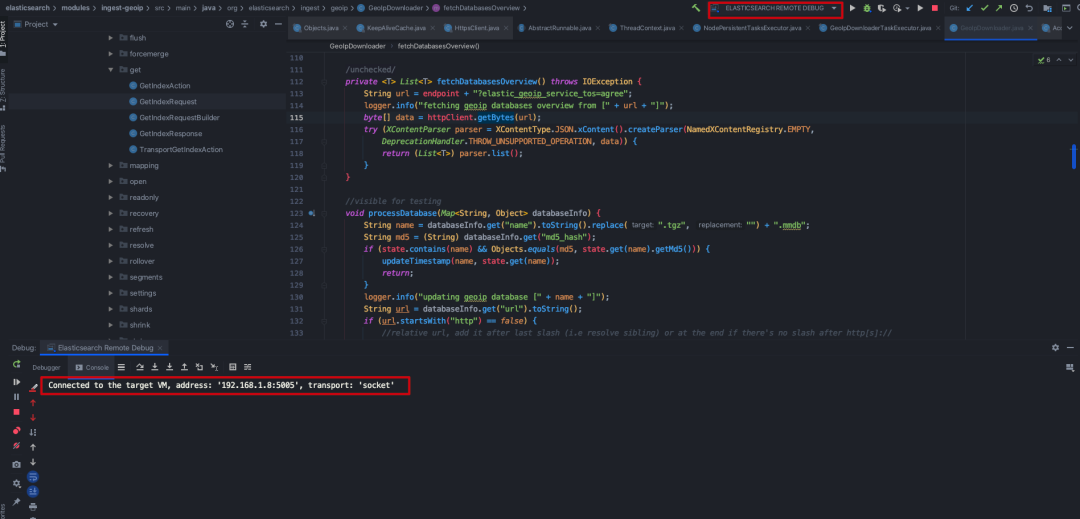This screenshot has width=1080, height=519.
Task: Select GetIndexAction in the project tree
Action: pyautogui.click(x=159, y=86)
